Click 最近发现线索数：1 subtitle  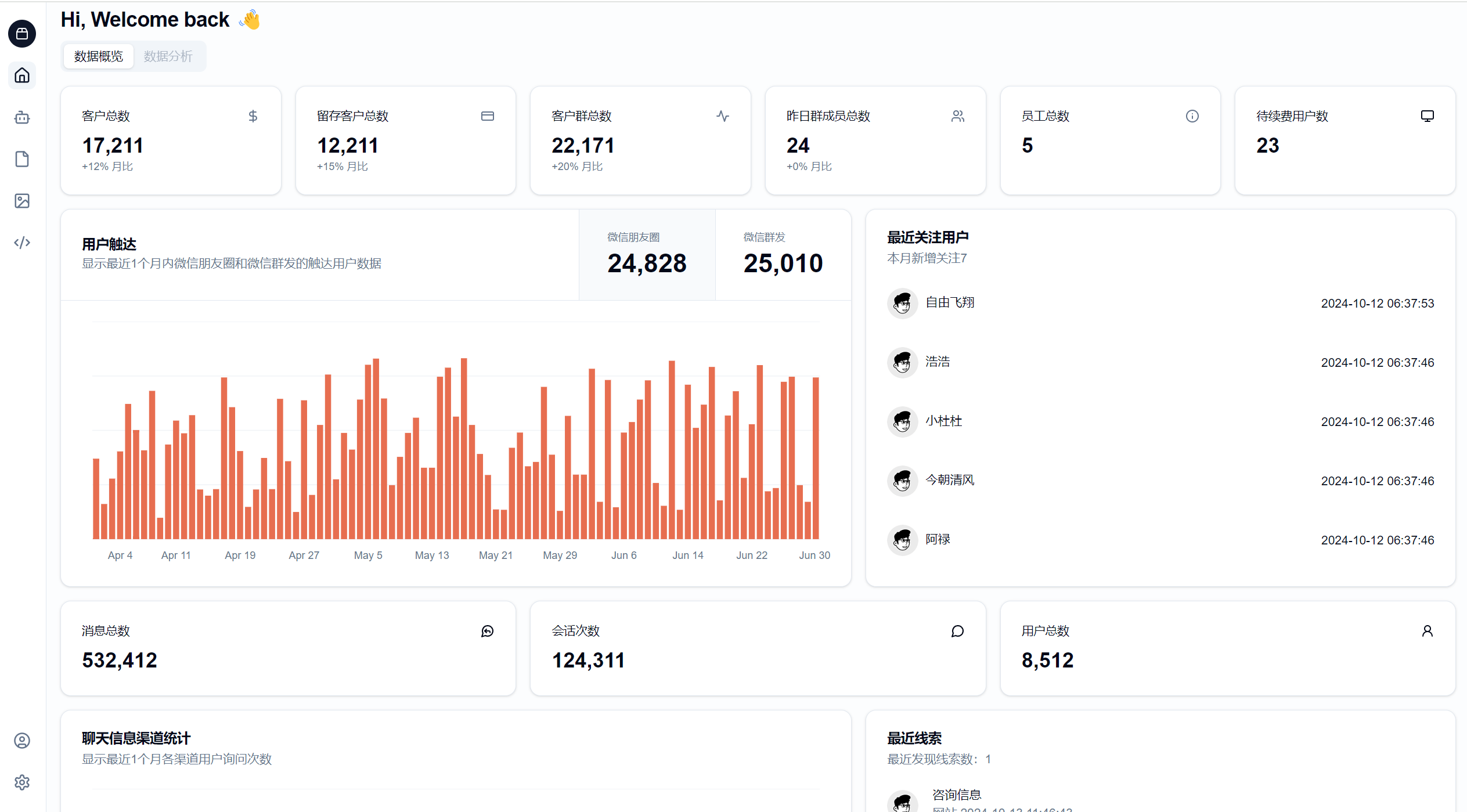click(x=939, y=759)
